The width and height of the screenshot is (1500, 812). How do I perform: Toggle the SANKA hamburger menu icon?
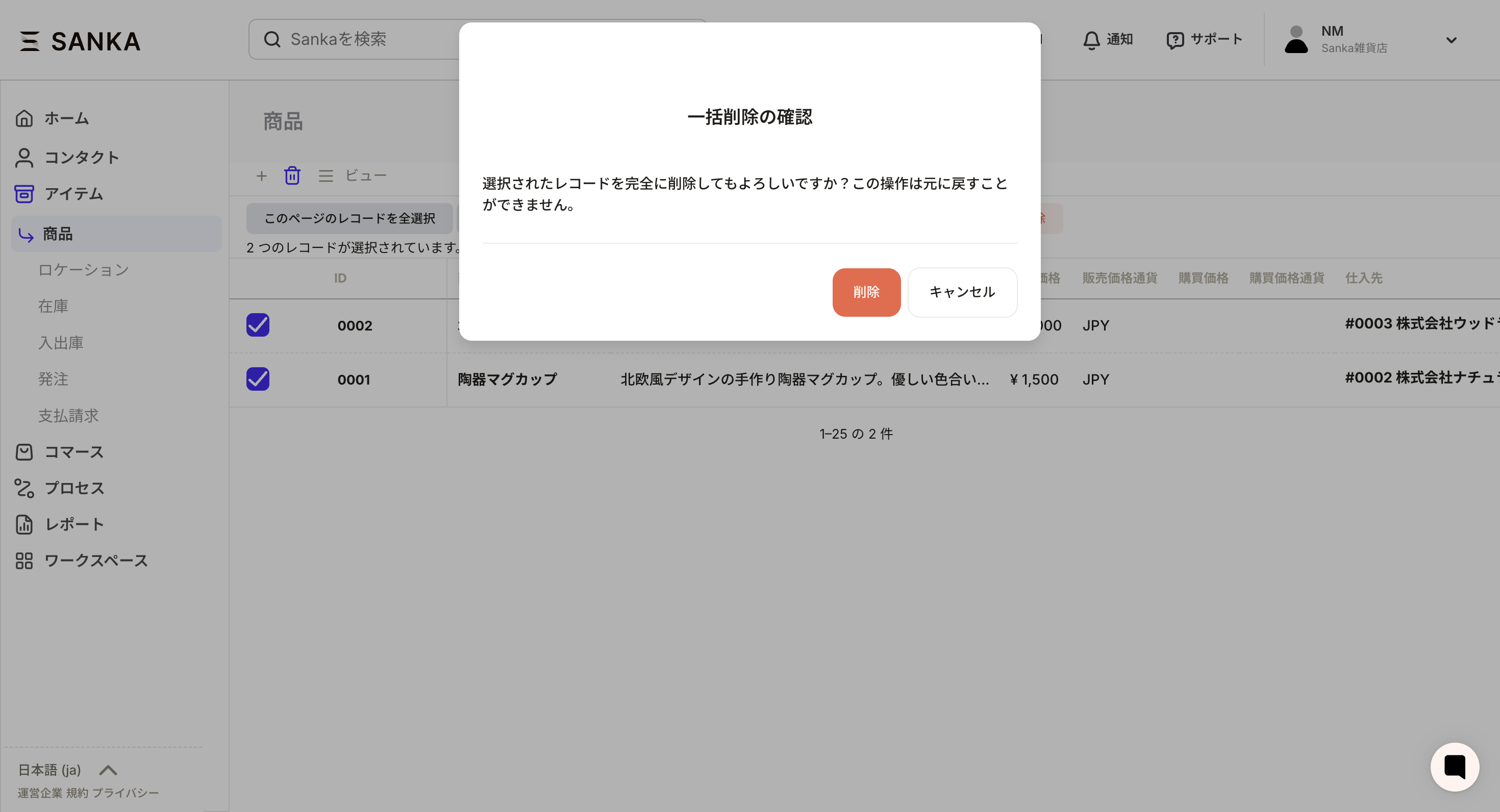tap(29, 41)
